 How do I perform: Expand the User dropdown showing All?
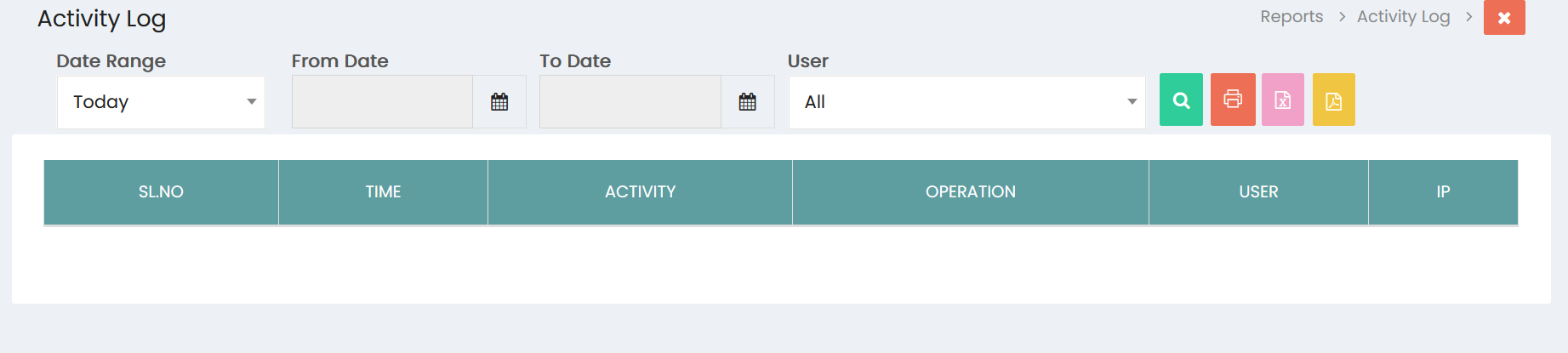[967, 102]
